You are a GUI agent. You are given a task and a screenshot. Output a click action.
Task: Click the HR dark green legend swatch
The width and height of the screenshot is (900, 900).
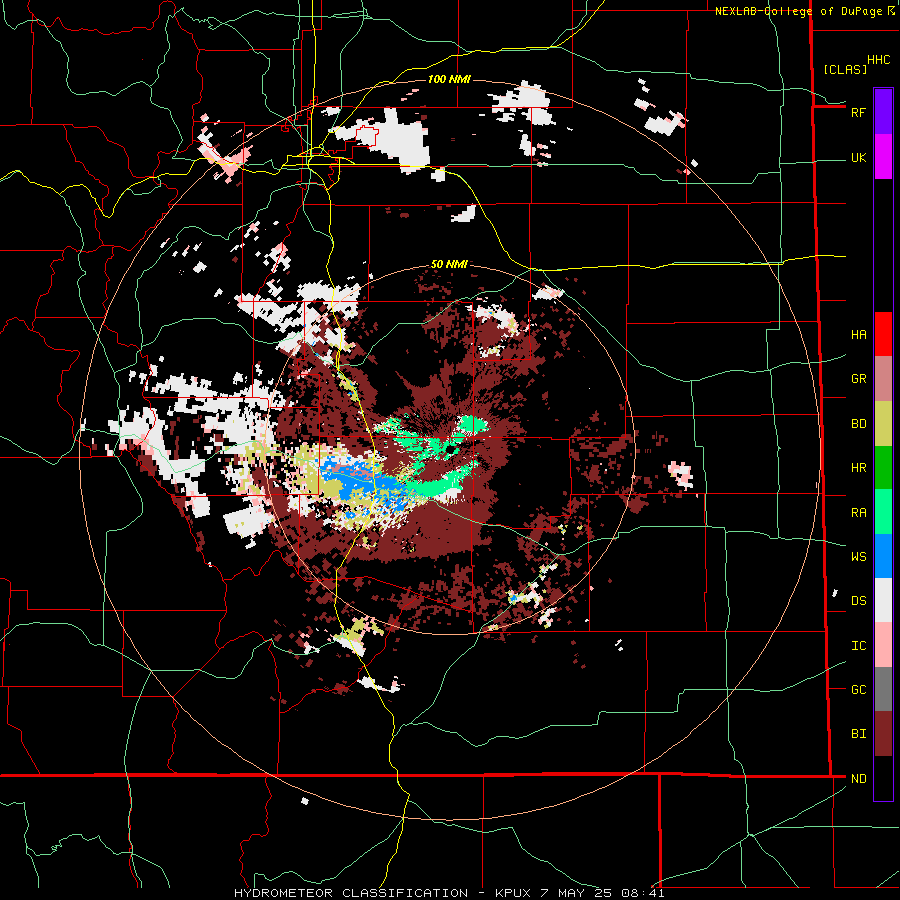coord(883,468)
